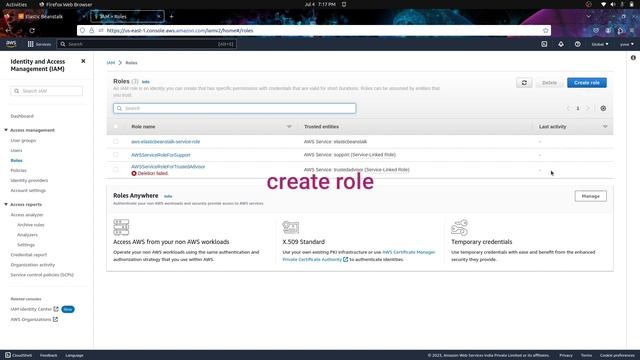640x360 pixels.
Task: Go to next page of roles
Action: click(588, 109)
